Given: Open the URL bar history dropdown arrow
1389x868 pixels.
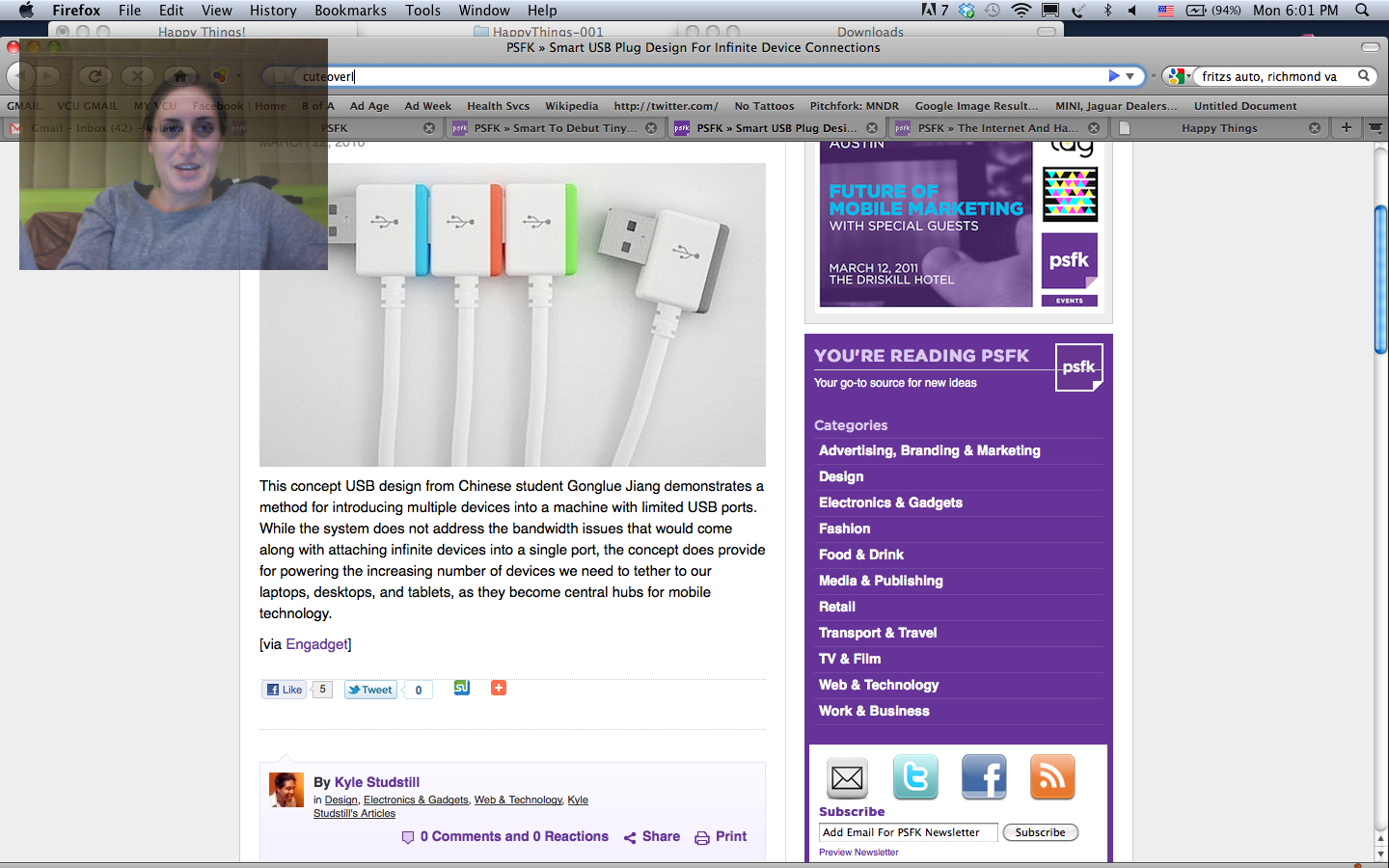Looking at the screenshot, I should coord(1130,76).
